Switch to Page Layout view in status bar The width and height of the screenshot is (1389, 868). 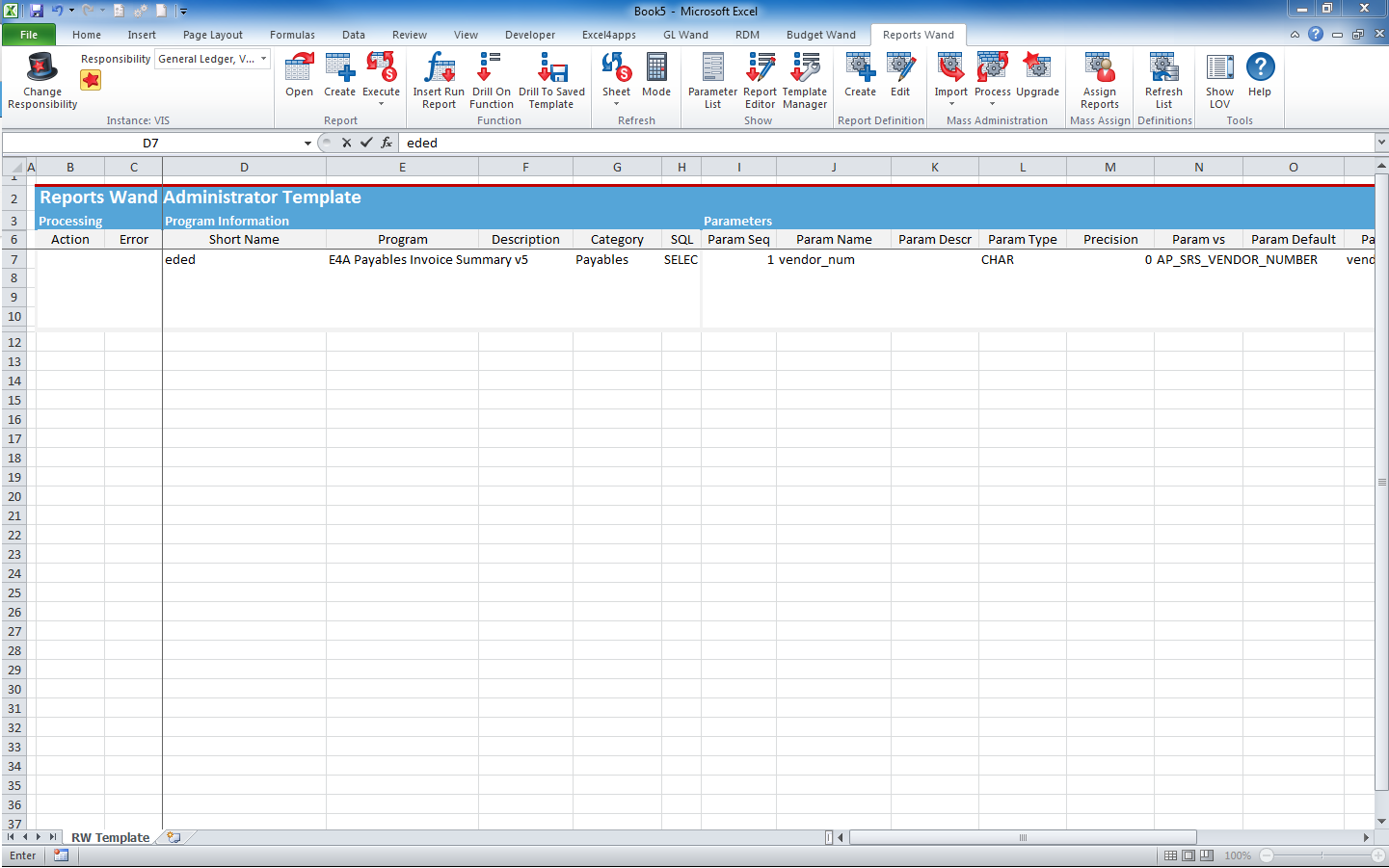[x=1189, y=855]
